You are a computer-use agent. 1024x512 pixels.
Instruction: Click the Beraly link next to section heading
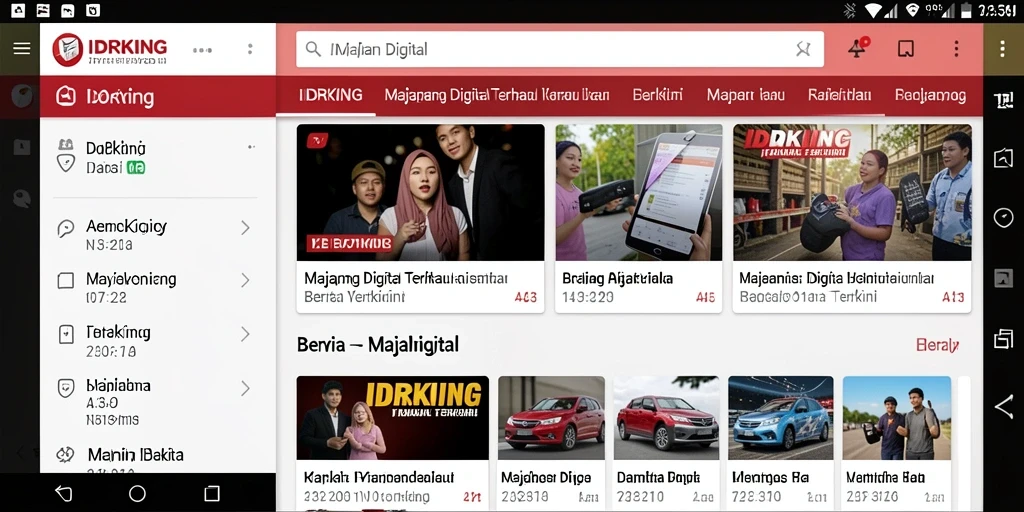point(938,345)
